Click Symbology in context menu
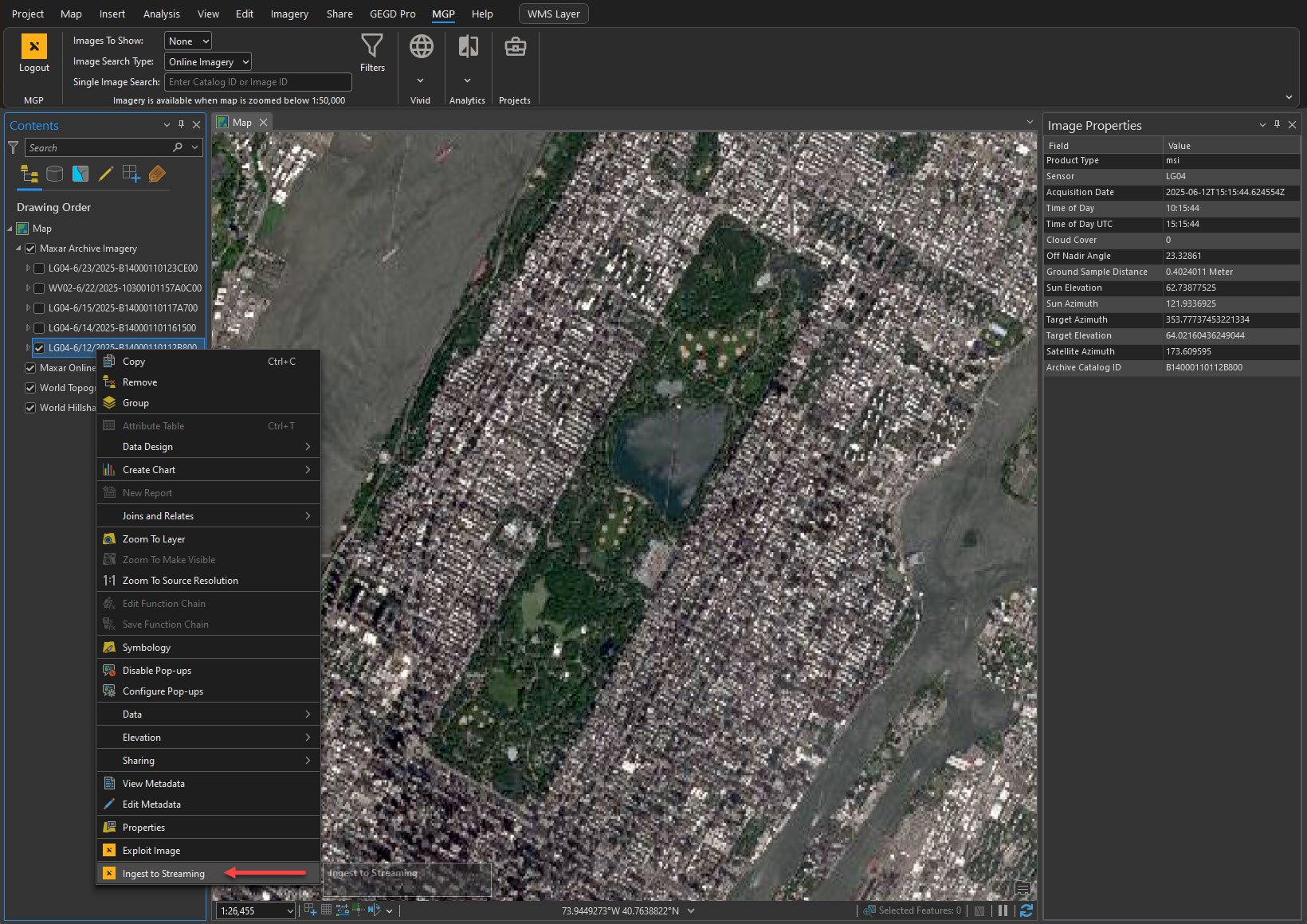Image resolution: width=1307 pixels, height=924 pixels. point(208,648)
